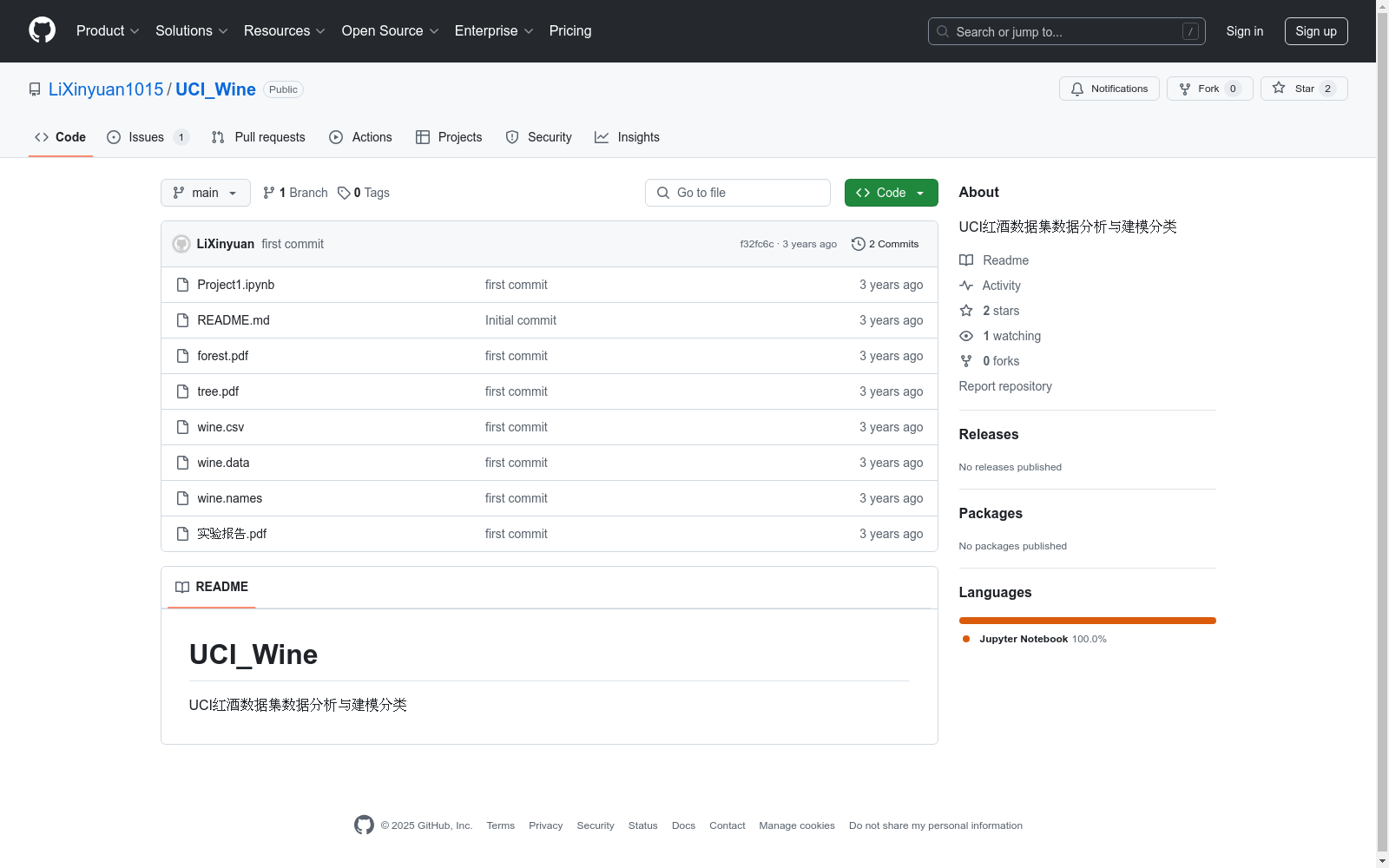Switch to the Actions tab
1389x868 pixels.
click(361, 137)
